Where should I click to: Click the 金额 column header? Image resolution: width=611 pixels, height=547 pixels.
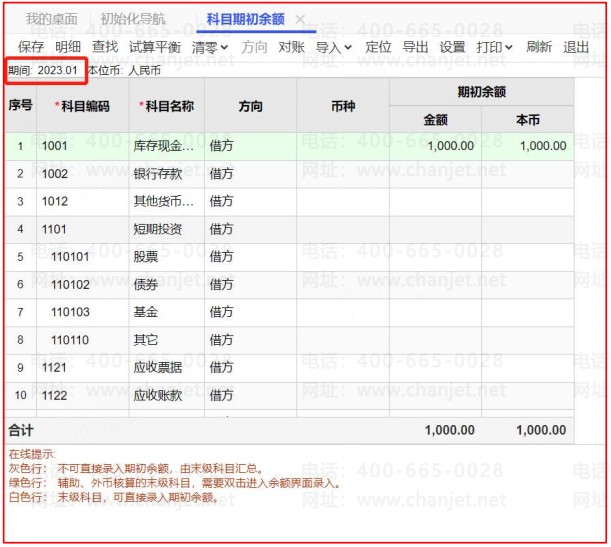point(435,120)
